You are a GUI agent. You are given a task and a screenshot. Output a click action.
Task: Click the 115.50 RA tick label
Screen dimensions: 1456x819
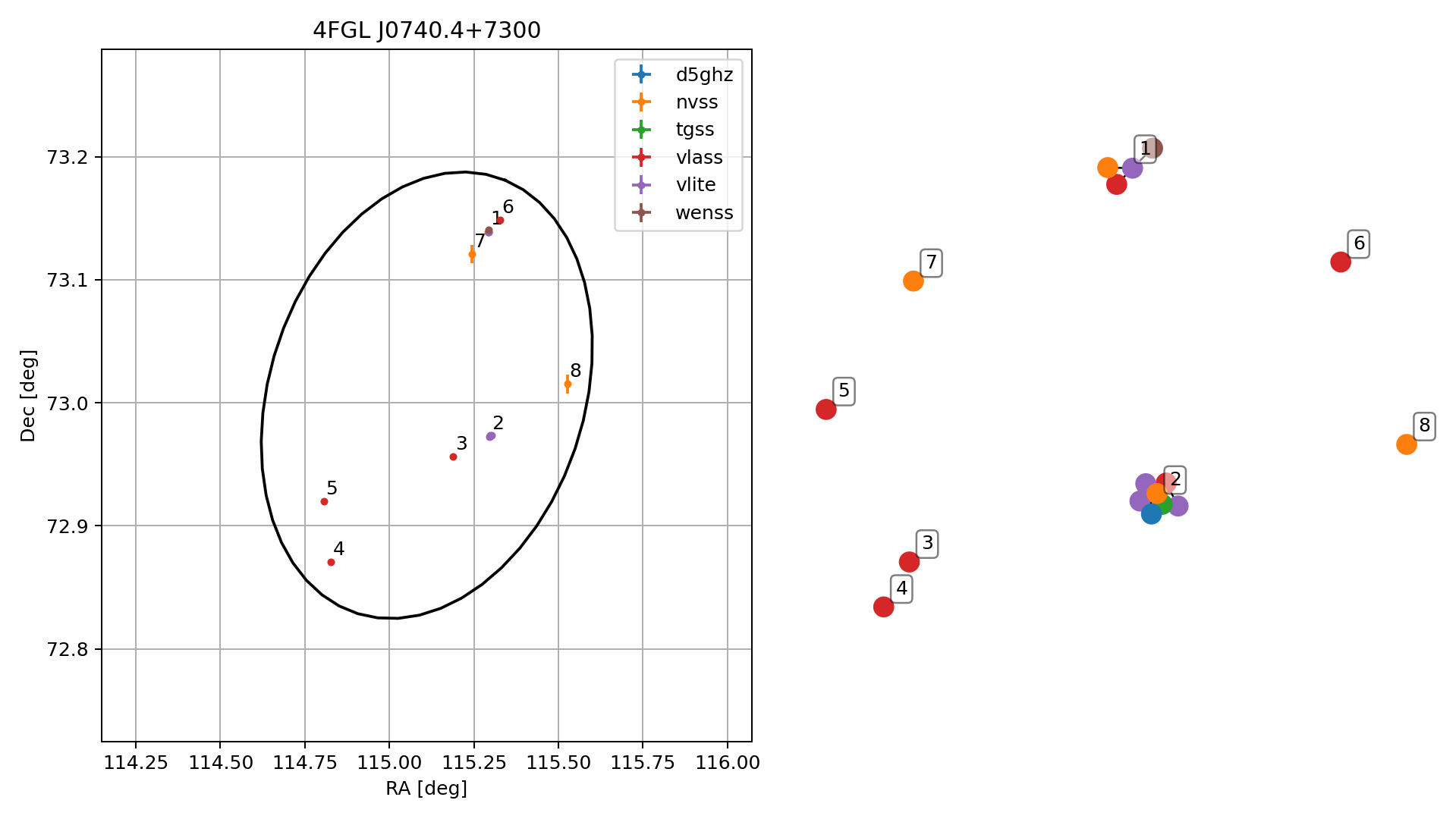pyautogui.click(x=558, y=763)
